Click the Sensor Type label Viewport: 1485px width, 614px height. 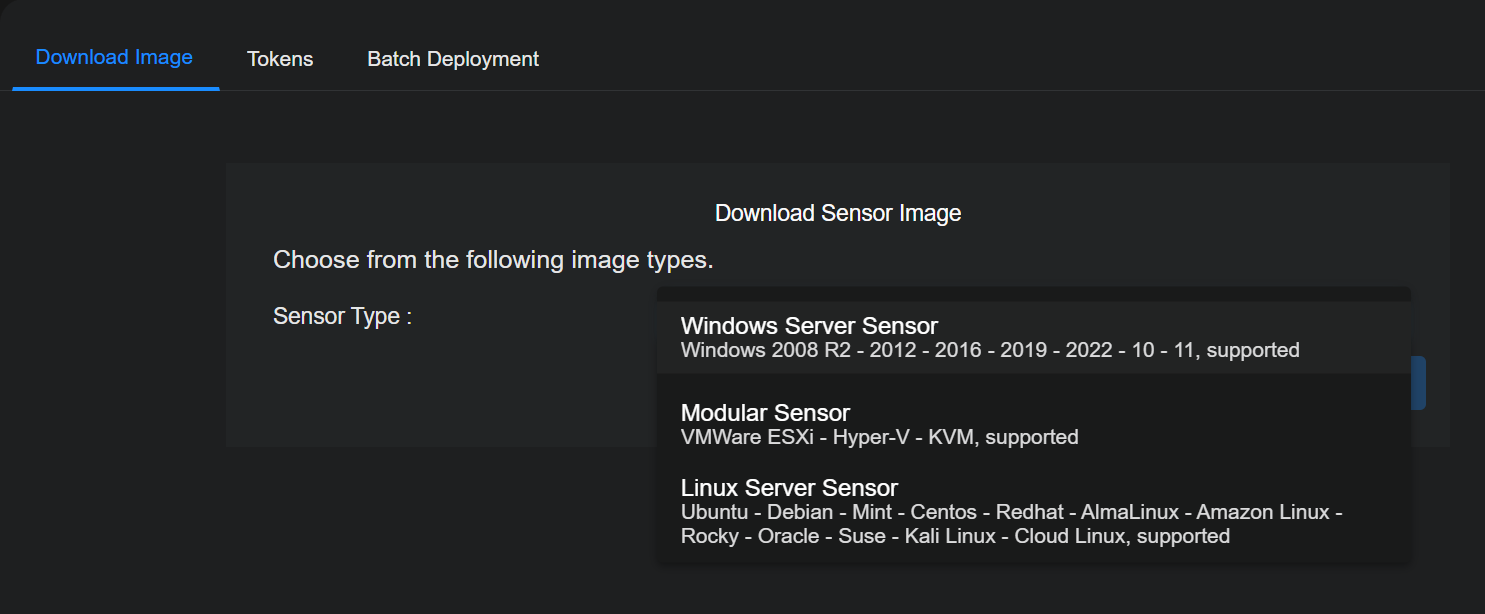point(342,317)
